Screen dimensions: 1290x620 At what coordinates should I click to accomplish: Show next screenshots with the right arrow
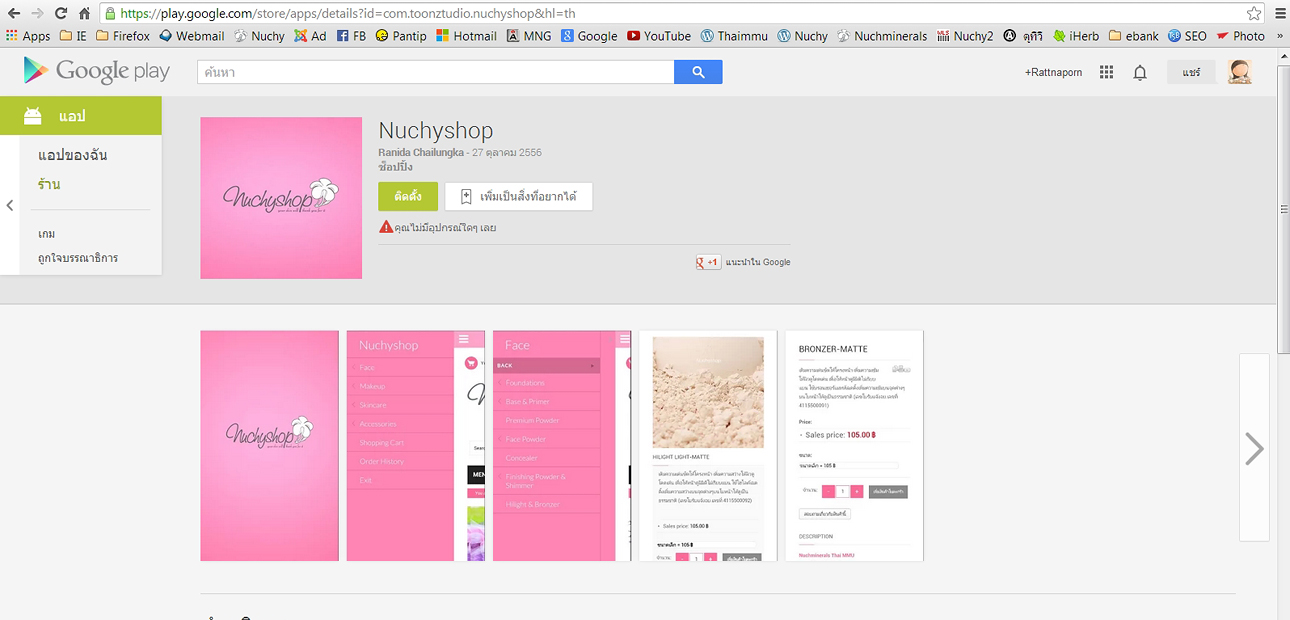tap(1254, 448)
